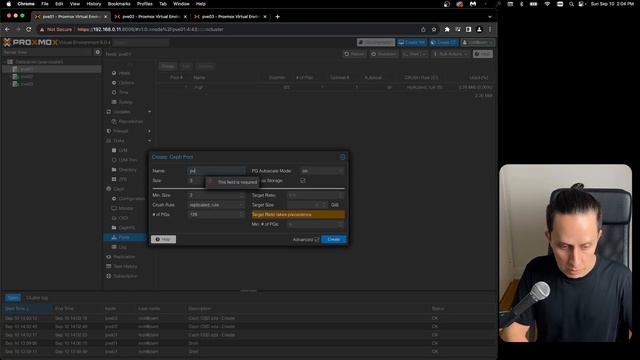Image resolution: width=640 pixels, height=360 pixels.
Task: Toggle the Advanced checkbox in dialog
Action: [317, 240]
